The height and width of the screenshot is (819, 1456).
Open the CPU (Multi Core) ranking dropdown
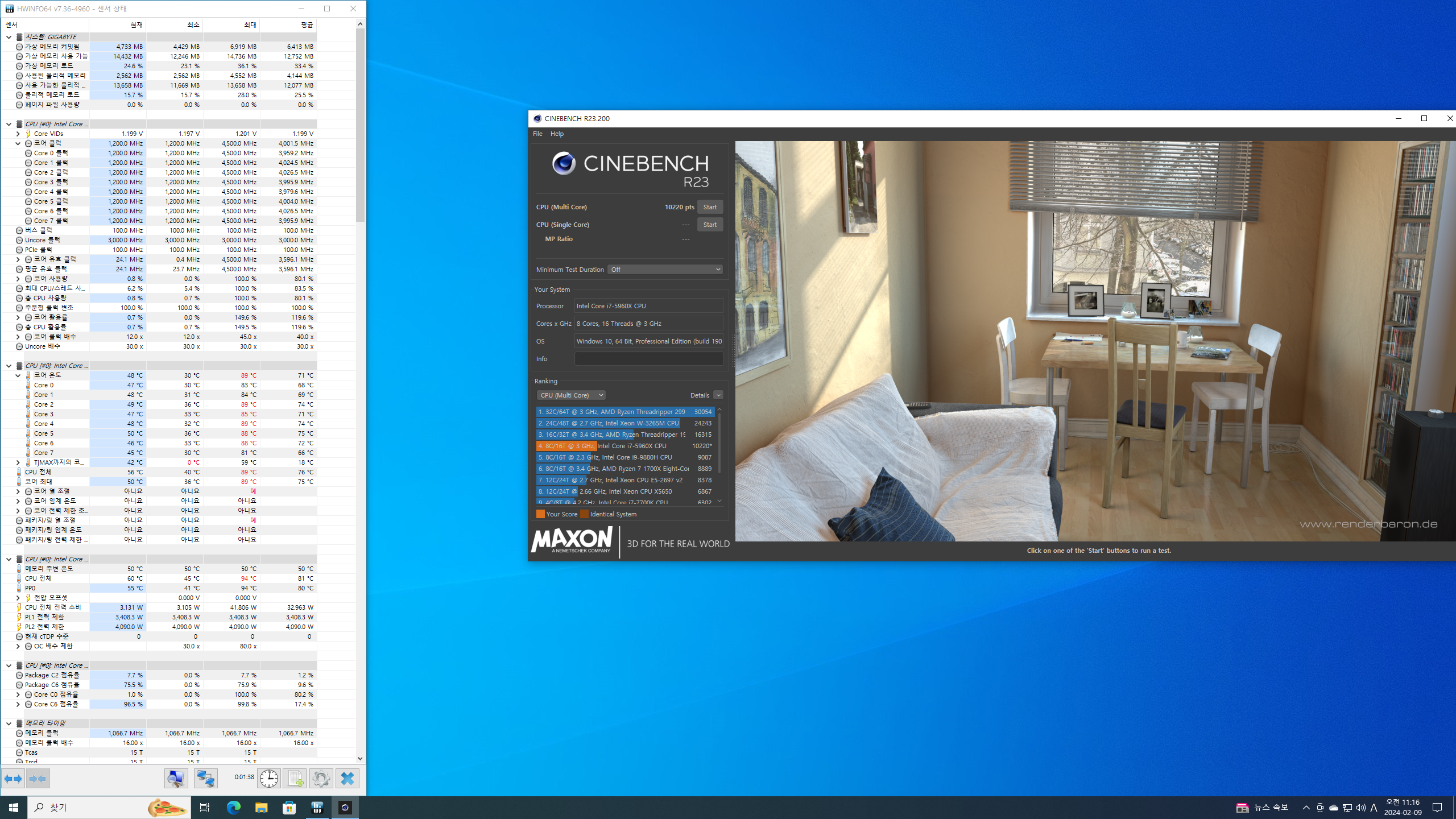click(571, 395)
